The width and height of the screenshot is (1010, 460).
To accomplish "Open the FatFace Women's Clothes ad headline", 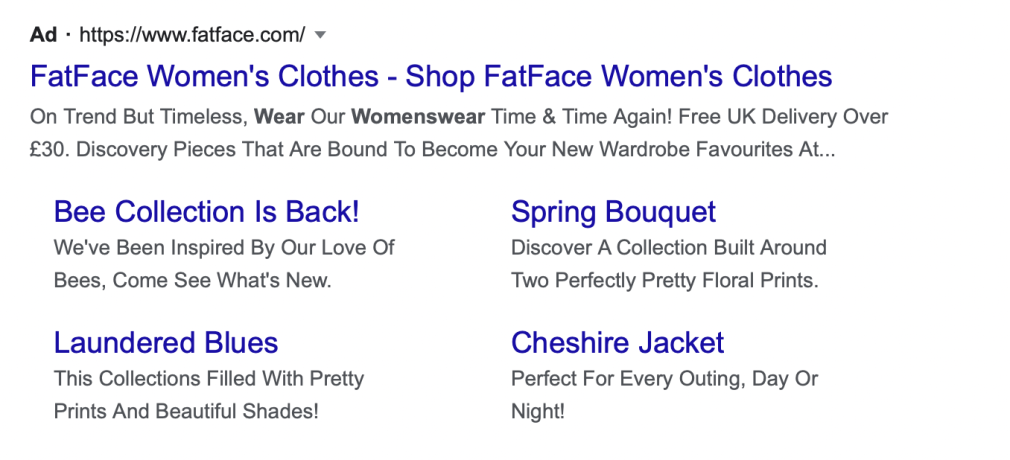I will tap(431, 76).
